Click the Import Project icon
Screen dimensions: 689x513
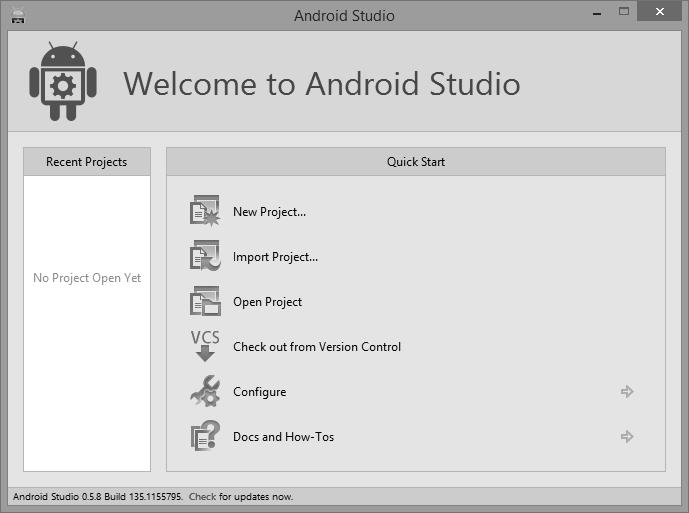pyautogui.click(x=205, y=256)
